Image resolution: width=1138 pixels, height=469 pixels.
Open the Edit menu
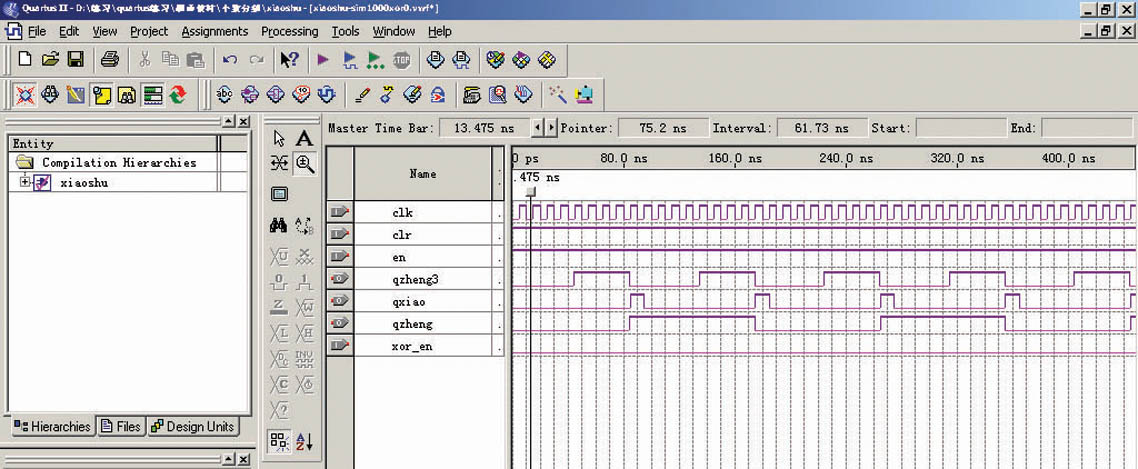click(x=69, y=31)
